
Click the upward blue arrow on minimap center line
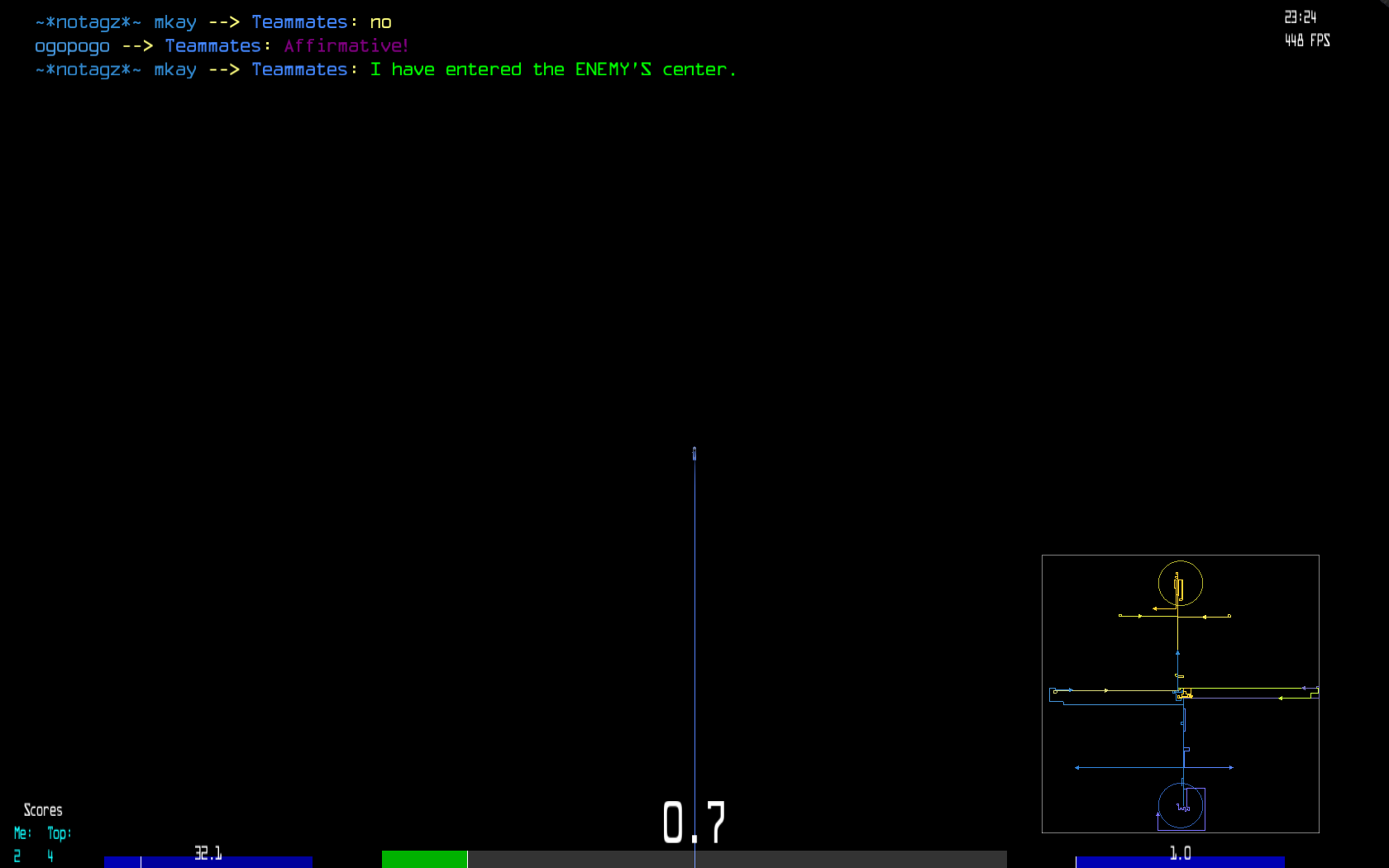coord(1177,653)
